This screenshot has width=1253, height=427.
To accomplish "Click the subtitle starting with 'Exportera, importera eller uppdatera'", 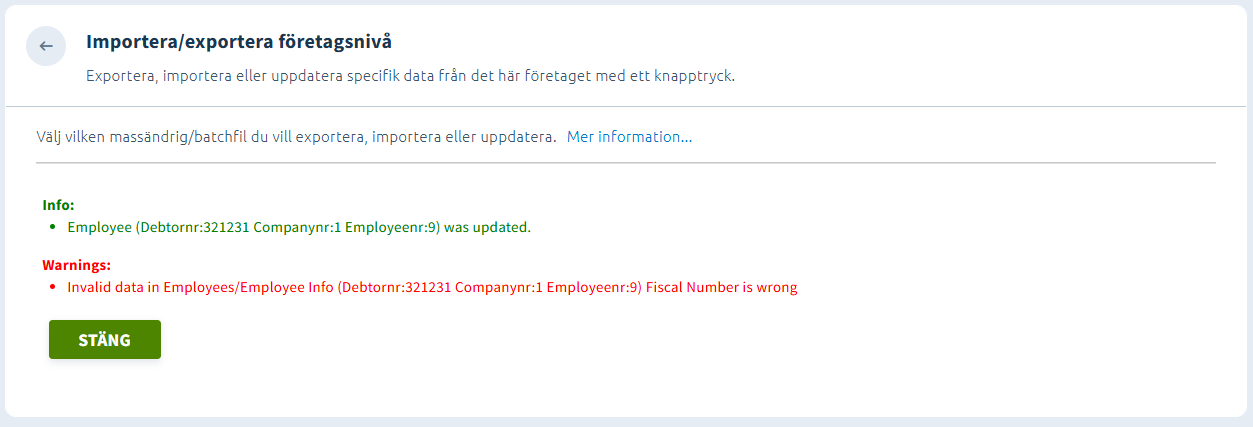I will [x=410, y=76].
